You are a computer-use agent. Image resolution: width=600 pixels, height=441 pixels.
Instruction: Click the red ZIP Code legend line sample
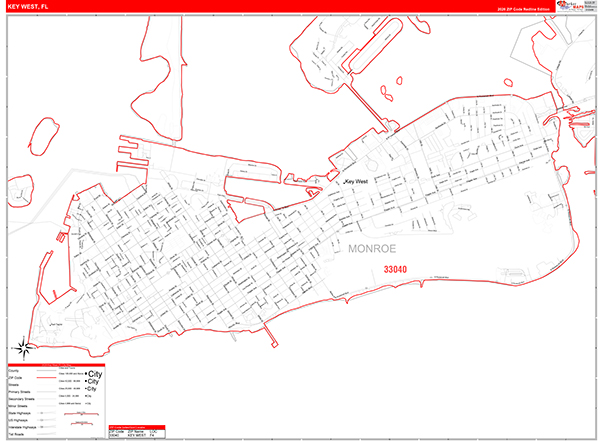click(46, 378)
